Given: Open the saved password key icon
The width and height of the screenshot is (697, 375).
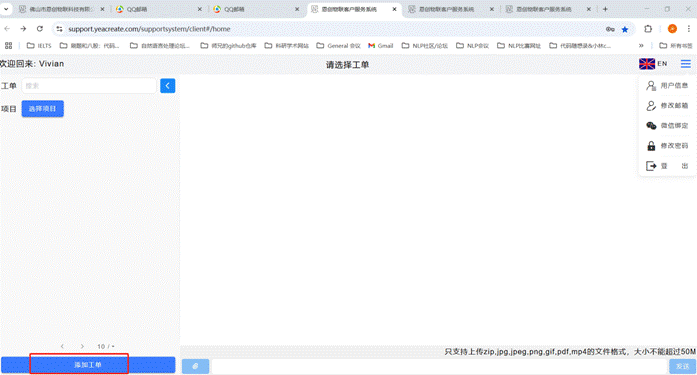Looking at the screenshot, I should click(x=610, y=29).
